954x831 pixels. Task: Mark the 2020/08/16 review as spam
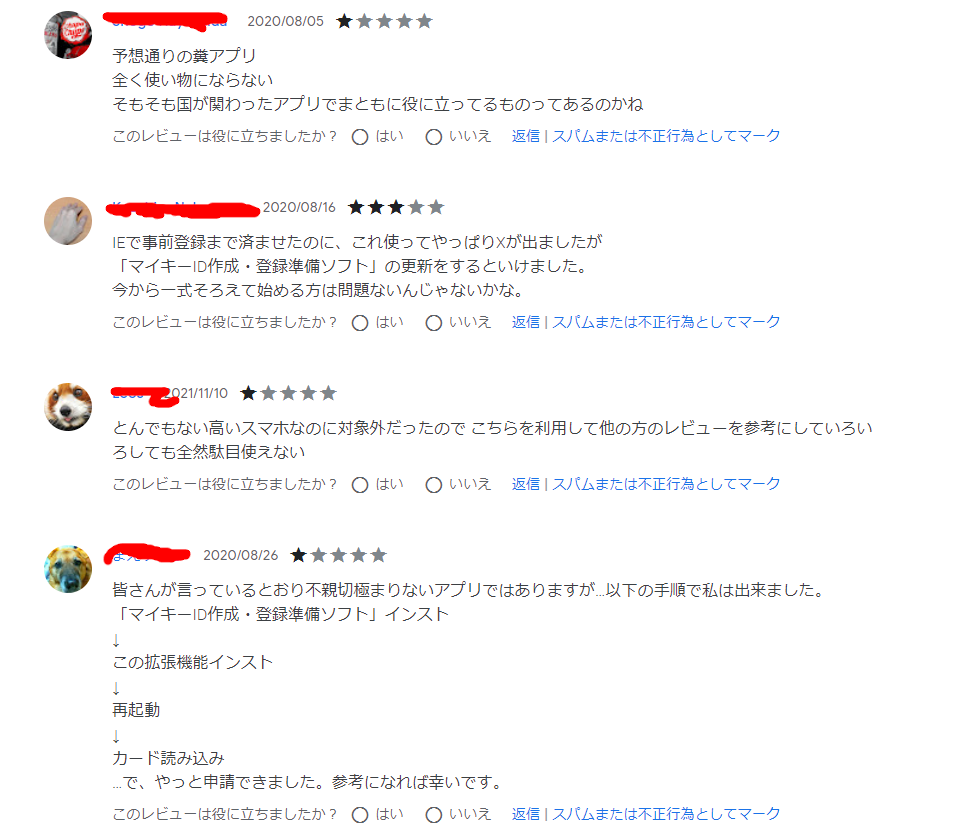666,322
